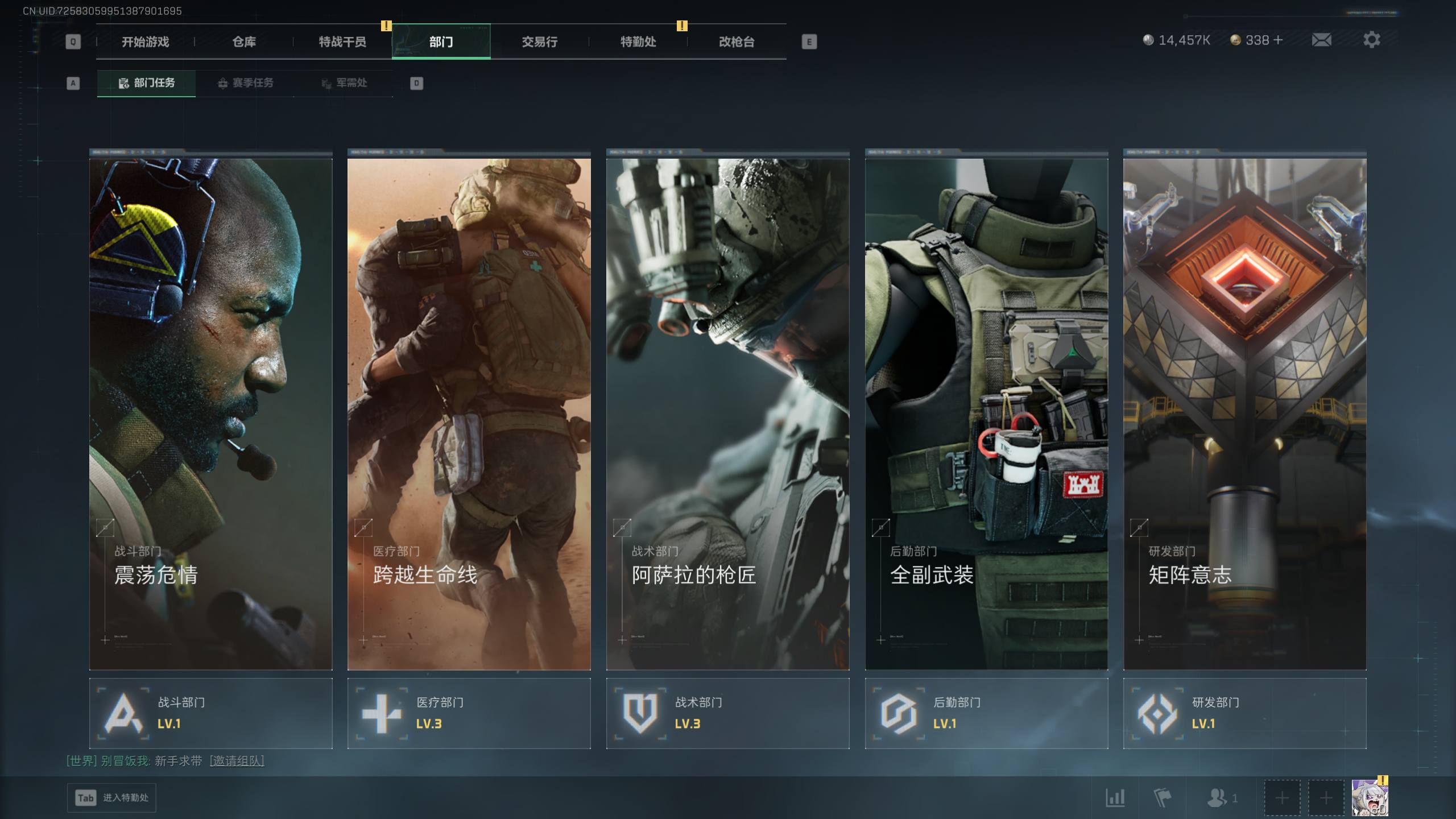Click the combat department emblem icon
This screenshot has height=819, width=1456.
(123, 713)
